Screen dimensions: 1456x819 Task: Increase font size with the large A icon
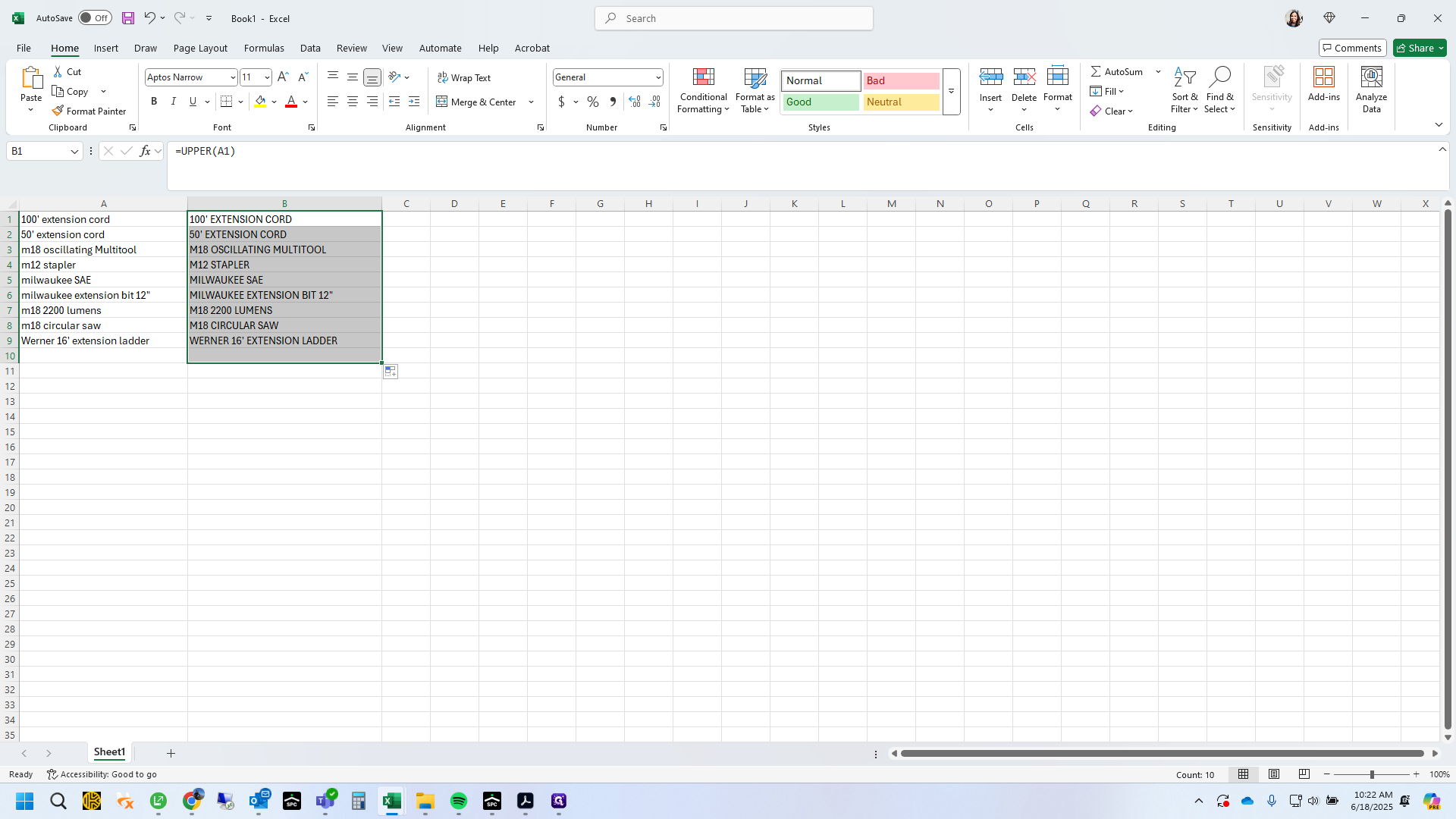(x=283, y=77)
